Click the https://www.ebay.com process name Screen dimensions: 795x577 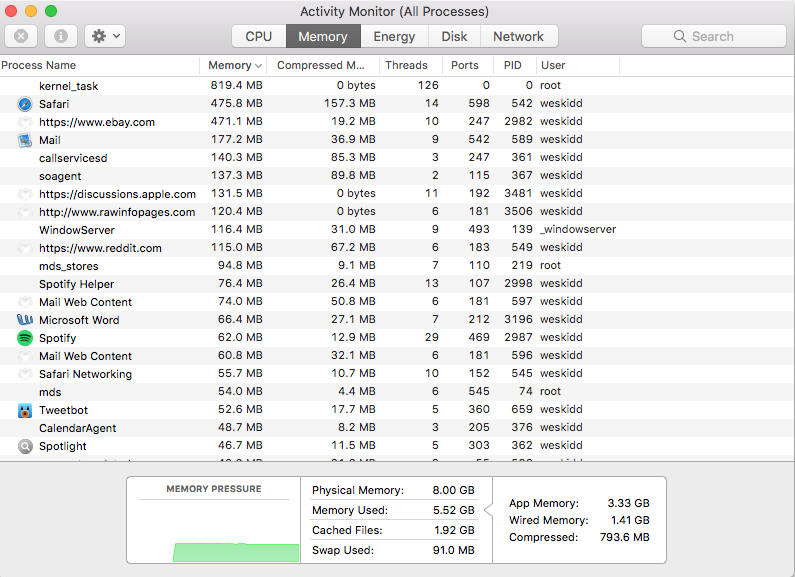(x=97, y=122)
